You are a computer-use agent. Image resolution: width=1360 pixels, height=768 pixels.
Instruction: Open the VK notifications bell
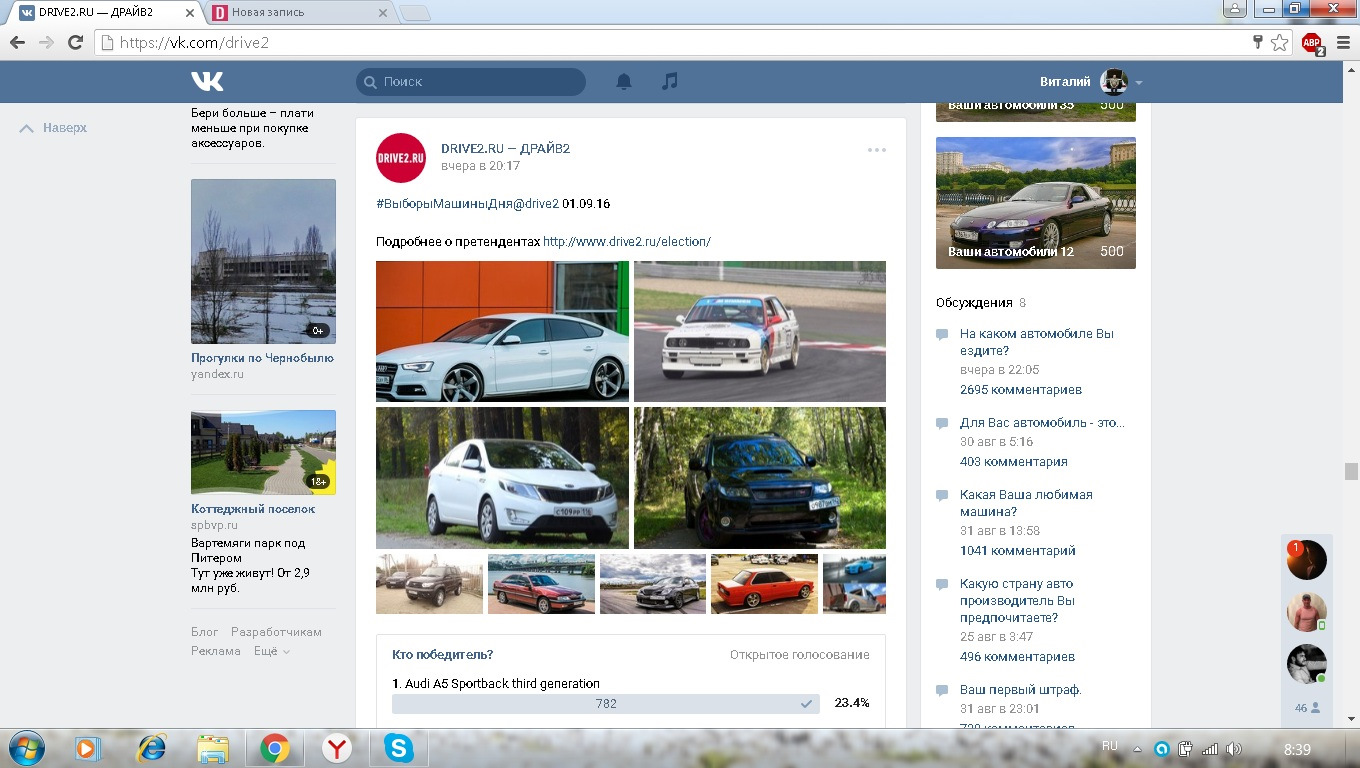(624, 81)
